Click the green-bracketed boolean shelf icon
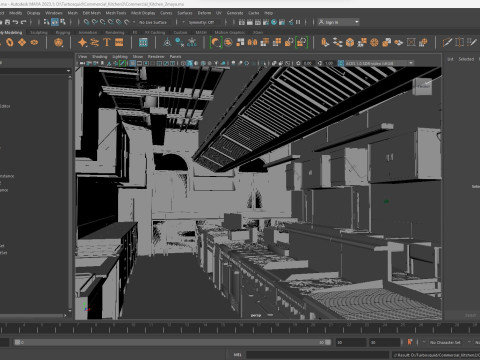The image size is (480, 360). point(301,42)
